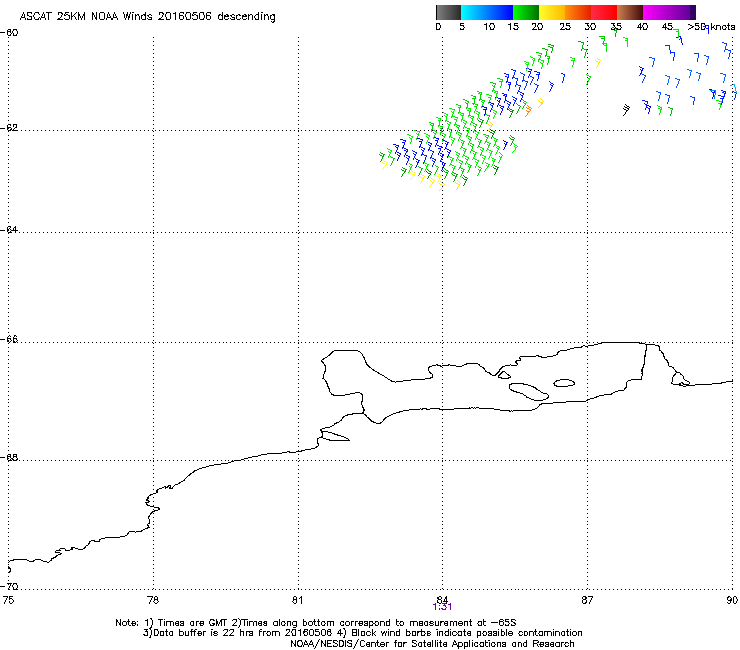Click the "-62" latitude label
The width and height of the screenshot is (740, 650).
tap(9, 128)
